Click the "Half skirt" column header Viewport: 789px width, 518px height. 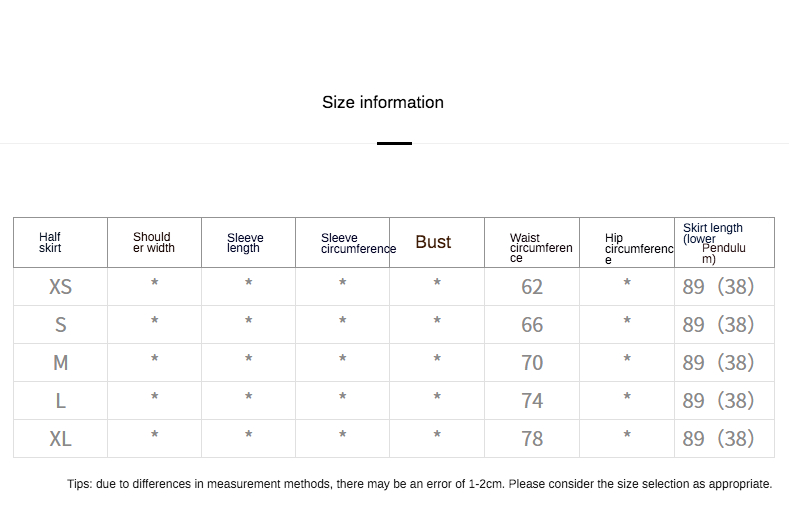[x=51, y=243]
